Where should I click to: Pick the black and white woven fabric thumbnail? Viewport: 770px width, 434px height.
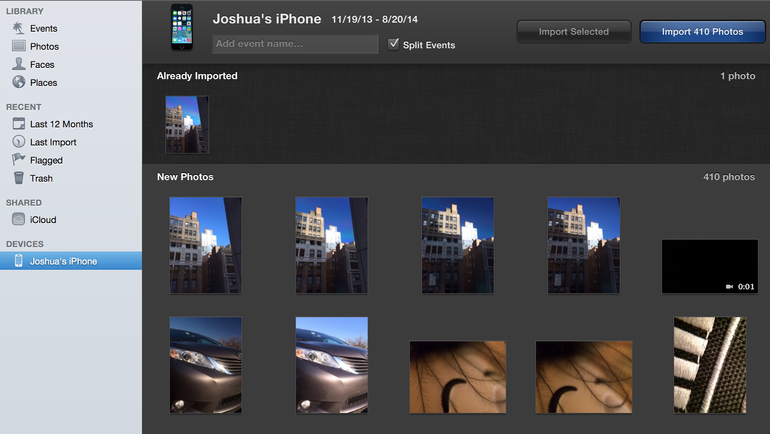click(709, 365)
